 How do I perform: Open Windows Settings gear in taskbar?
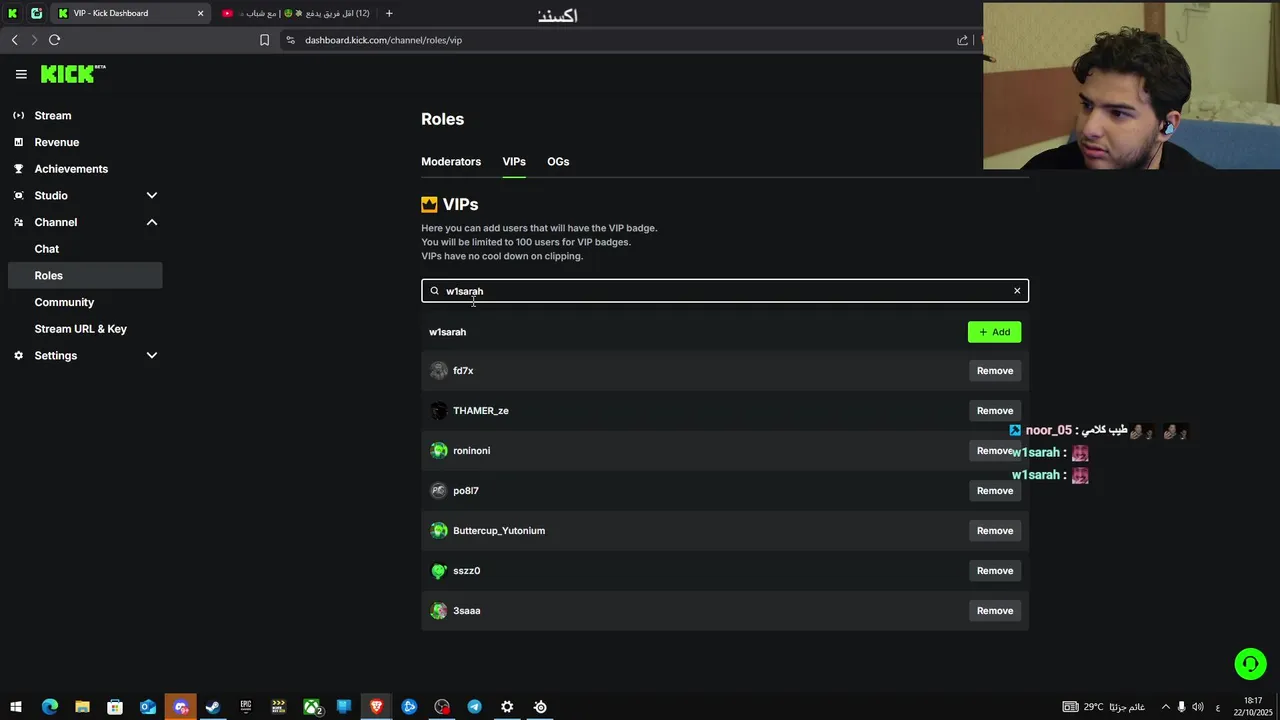pos(507,707)
